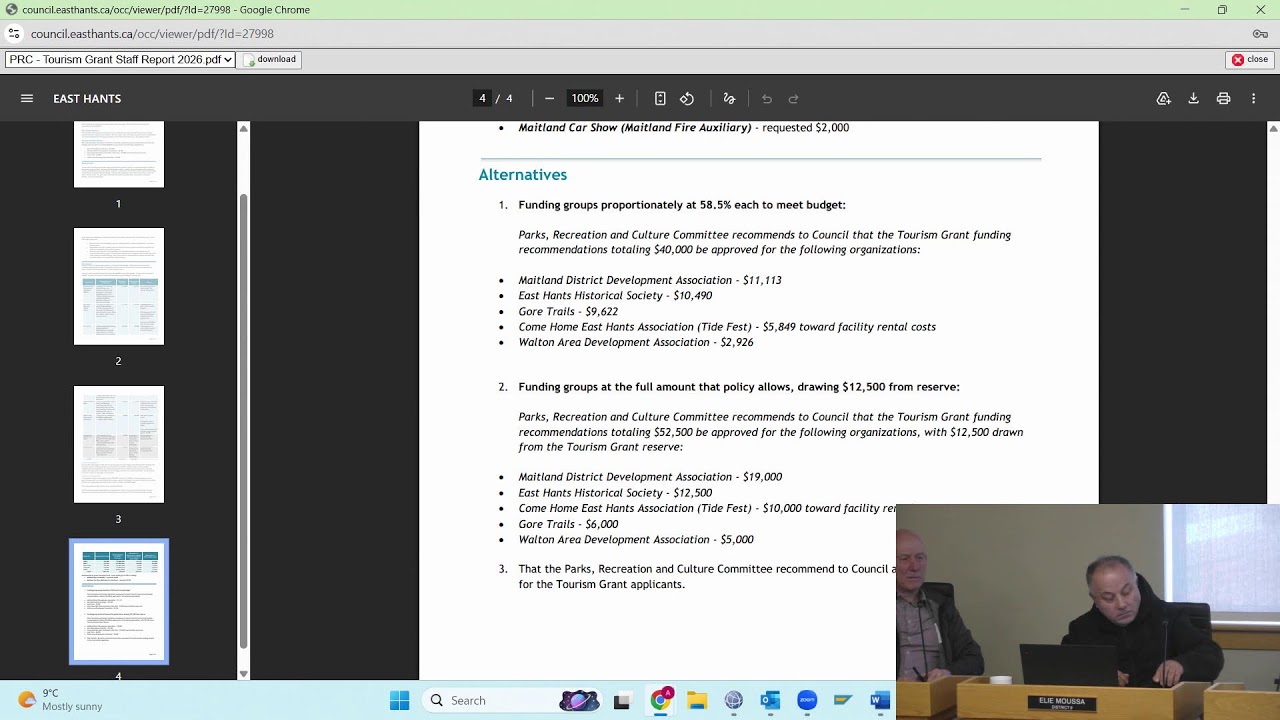Open Zoom from taskbar
Viewport: 1280px width, 720px height.
click(807, 700)
